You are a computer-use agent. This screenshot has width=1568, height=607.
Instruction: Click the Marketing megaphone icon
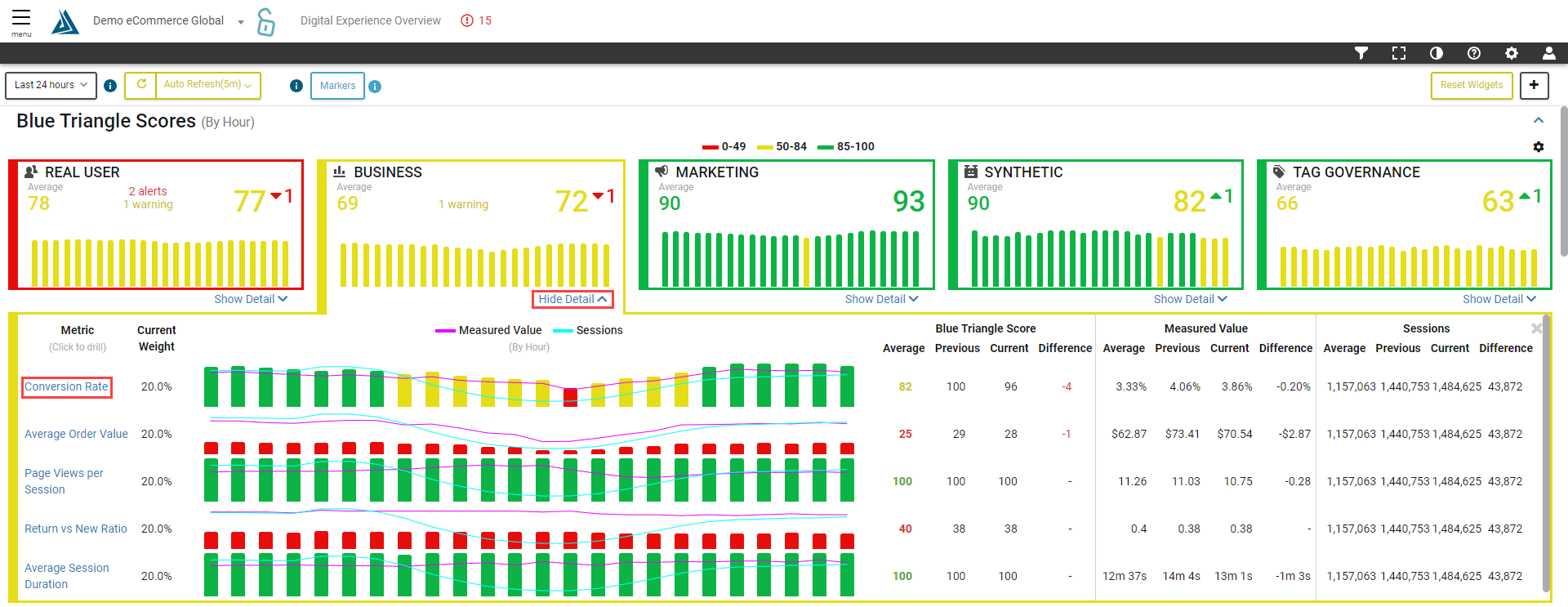[662, 172]
